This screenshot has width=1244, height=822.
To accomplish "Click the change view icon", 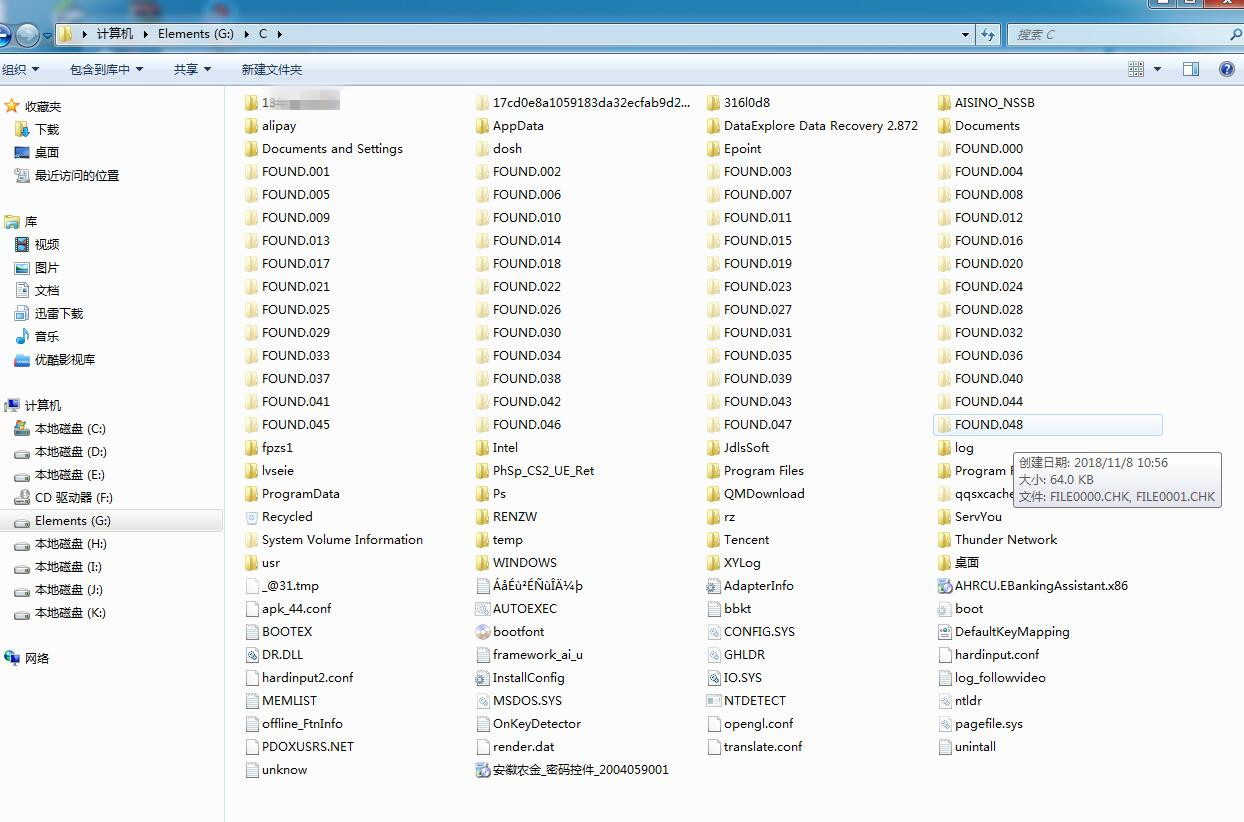I will (1136, 69).
